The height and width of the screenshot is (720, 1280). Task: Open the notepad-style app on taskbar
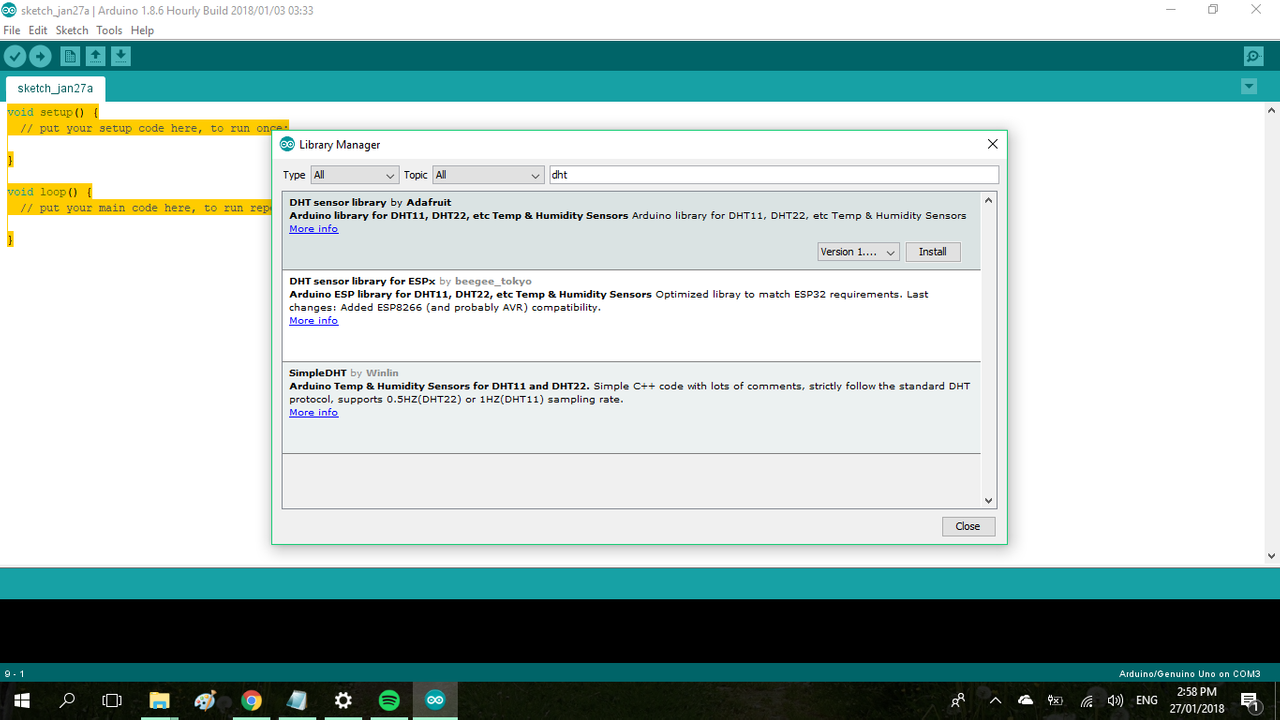(297, 701)
